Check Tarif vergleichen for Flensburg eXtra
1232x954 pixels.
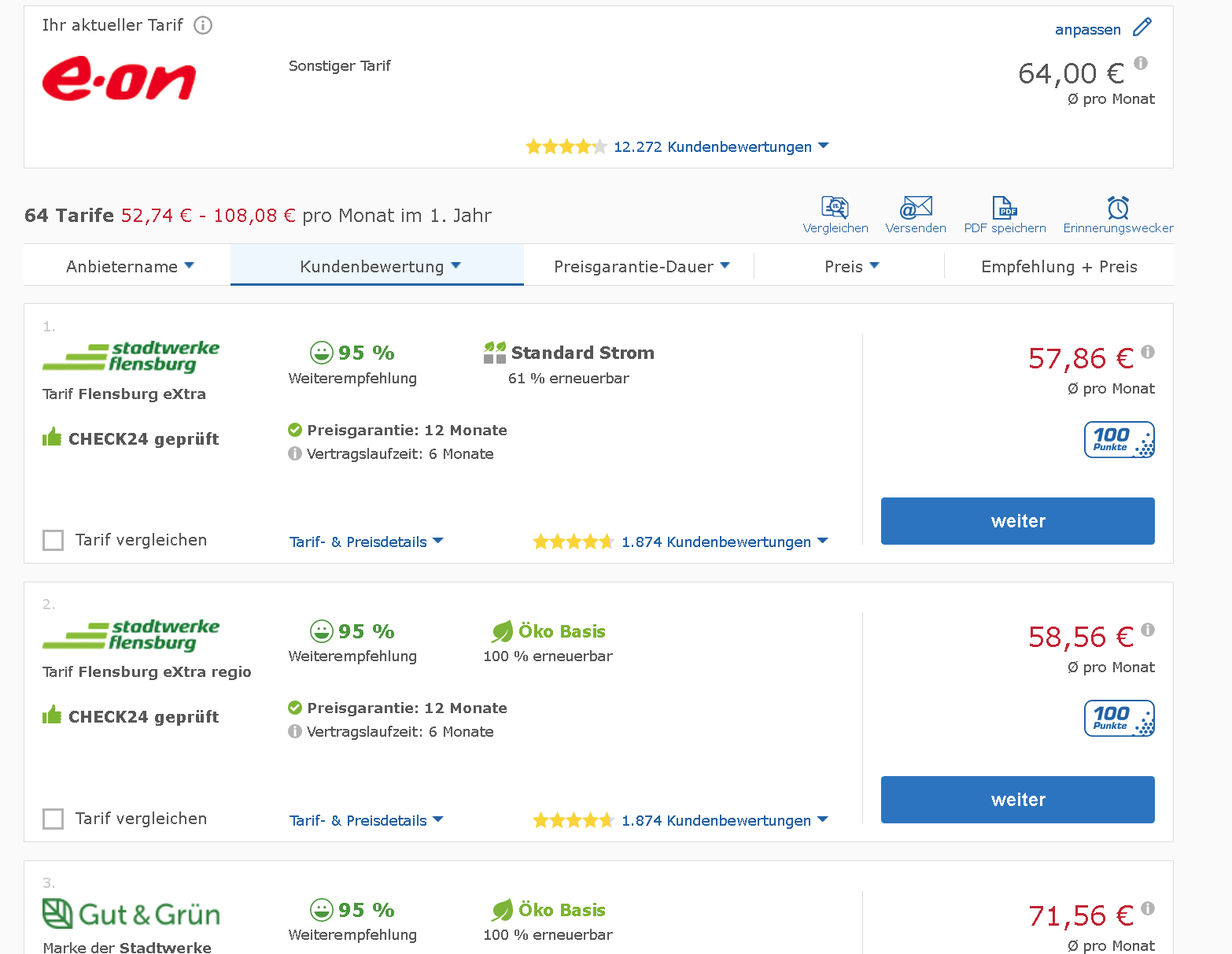click(53, 540)
